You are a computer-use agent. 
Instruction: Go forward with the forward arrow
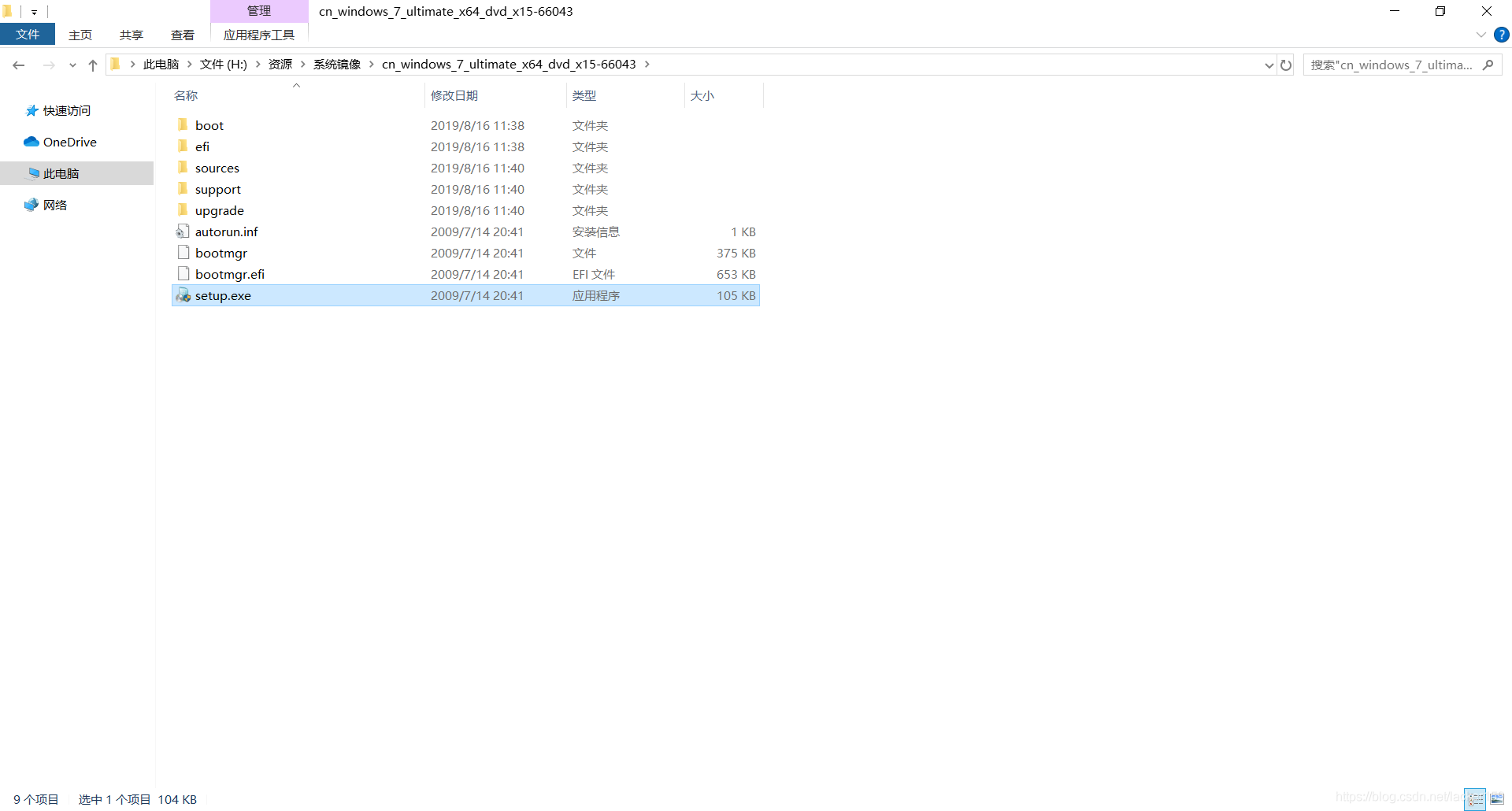49,65
